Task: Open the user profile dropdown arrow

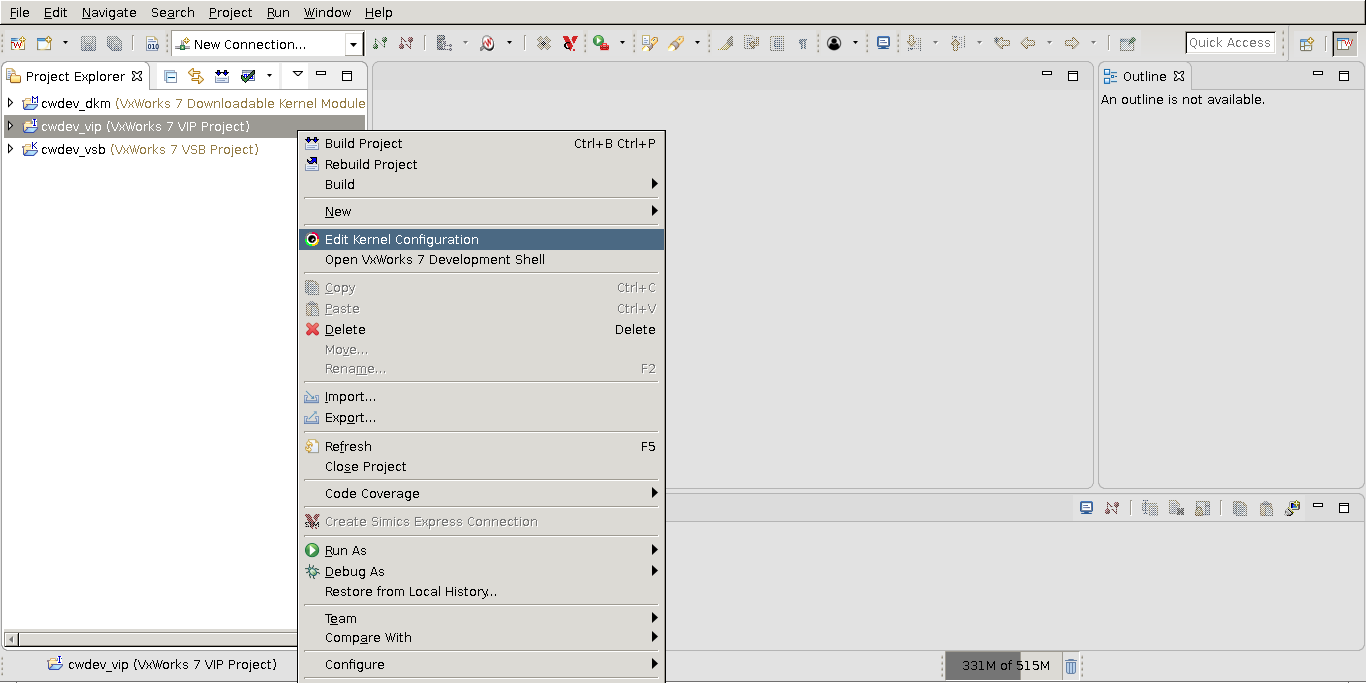Action: coord(855,43)
